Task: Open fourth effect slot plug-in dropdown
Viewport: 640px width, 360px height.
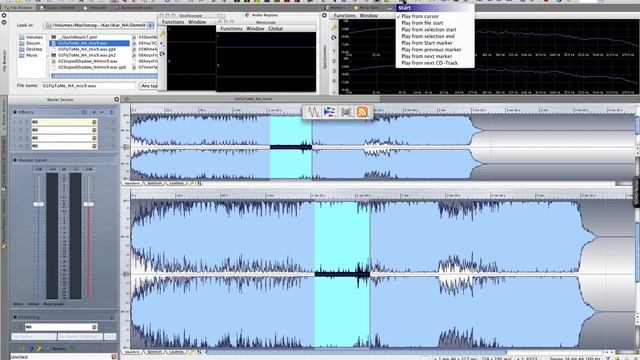Action: pyautogui.click(x=94, y=146)
